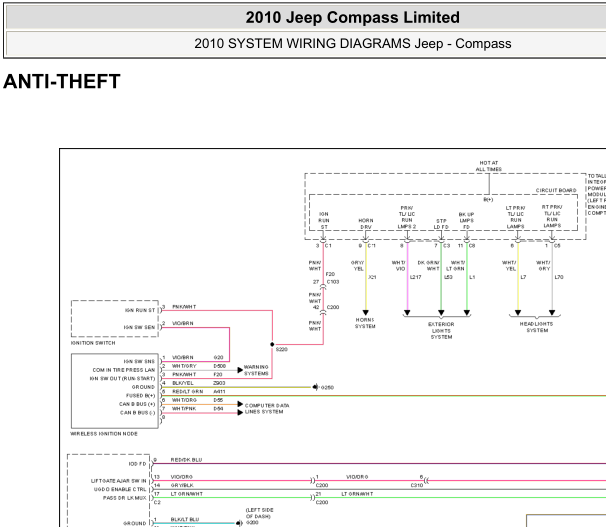This screenshot has height=527, width=606.
Task: Click the 'STP LD FD' pin label
Action: point(441,224)
